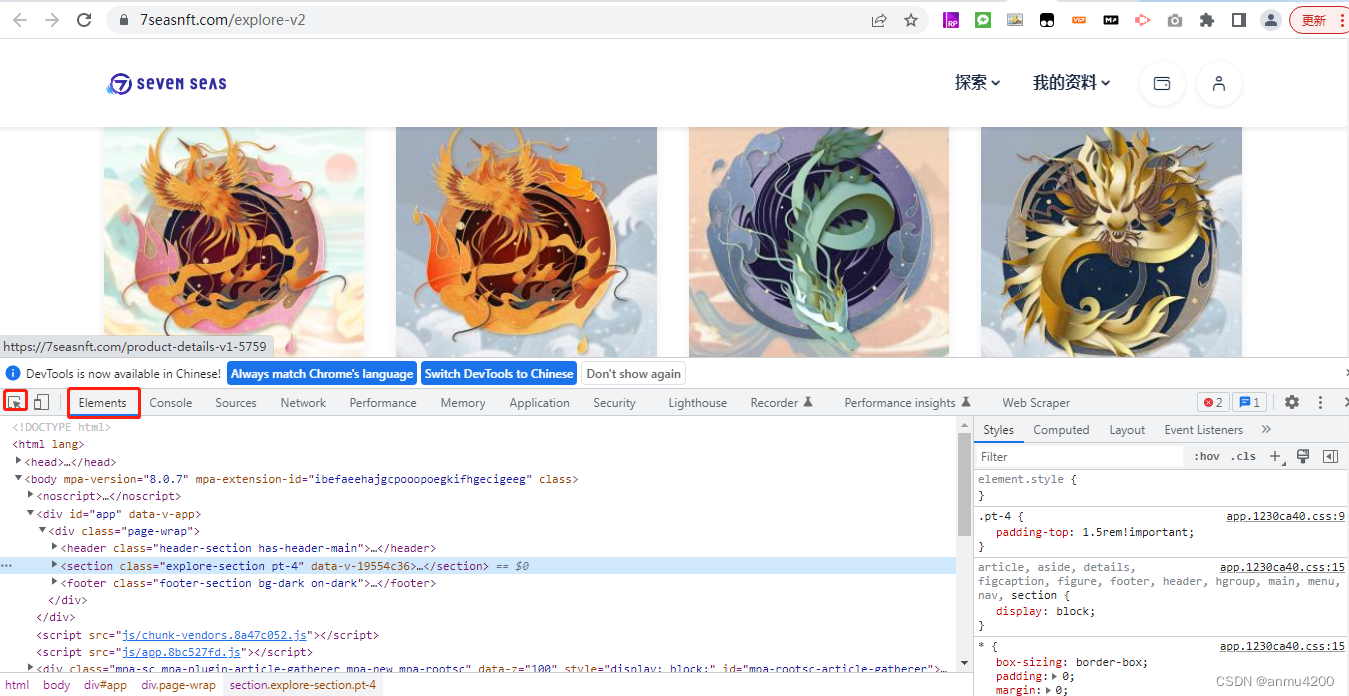
Task: Switch to the Performance tab
Action: 383,402
